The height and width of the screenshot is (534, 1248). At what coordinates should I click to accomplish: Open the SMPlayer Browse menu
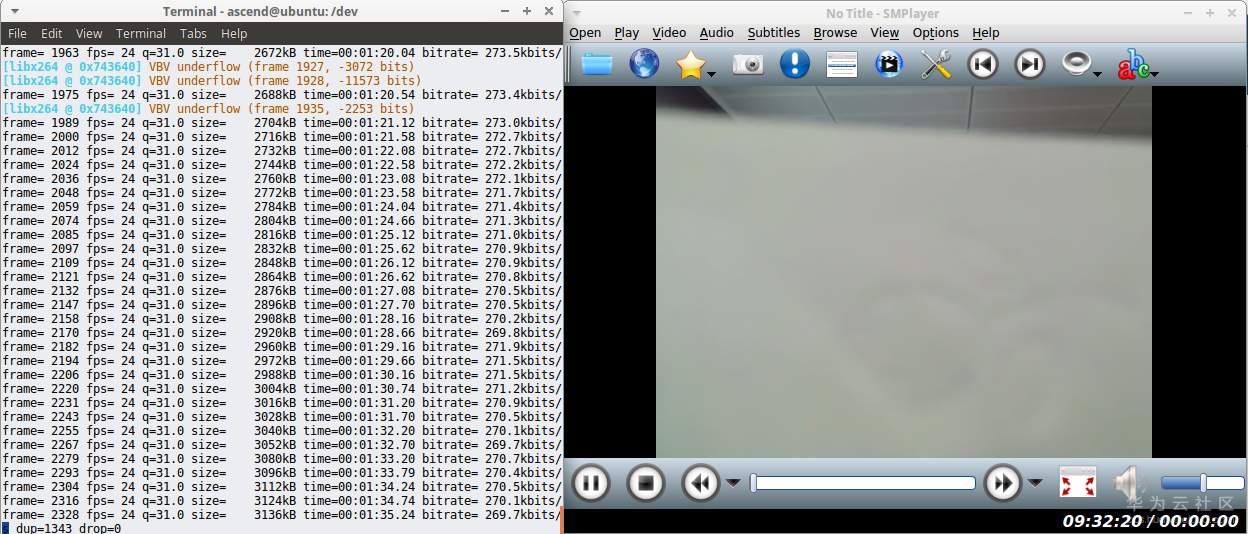[835, 33]
